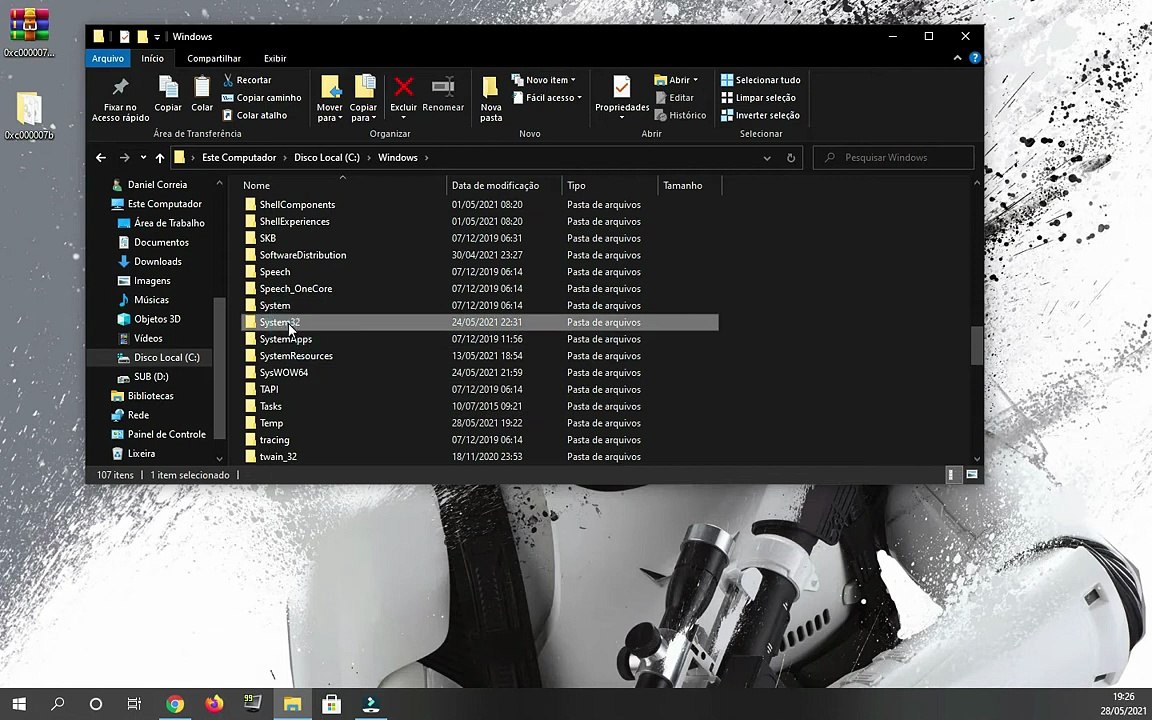Open address bar history dropdown
Viewport: 1152px width, 720px height.
tap(767, 157)
